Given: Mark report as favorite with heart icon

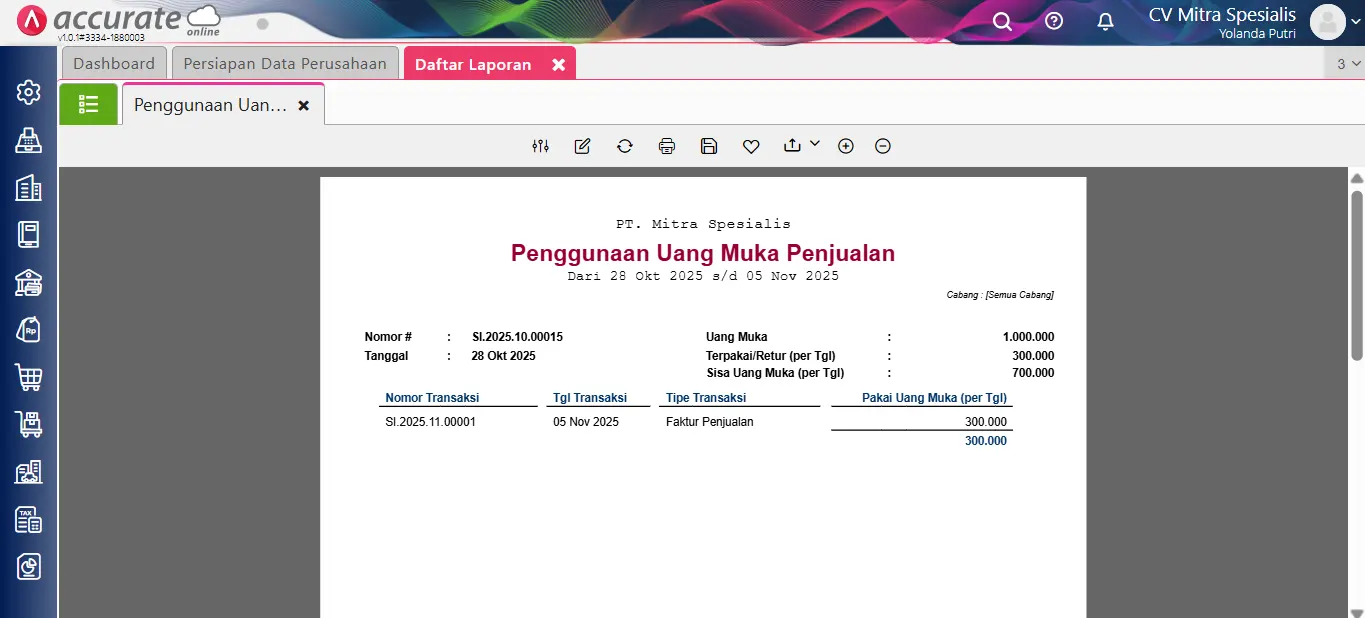Looking at the screenshot, I should (x=751, y=146).
